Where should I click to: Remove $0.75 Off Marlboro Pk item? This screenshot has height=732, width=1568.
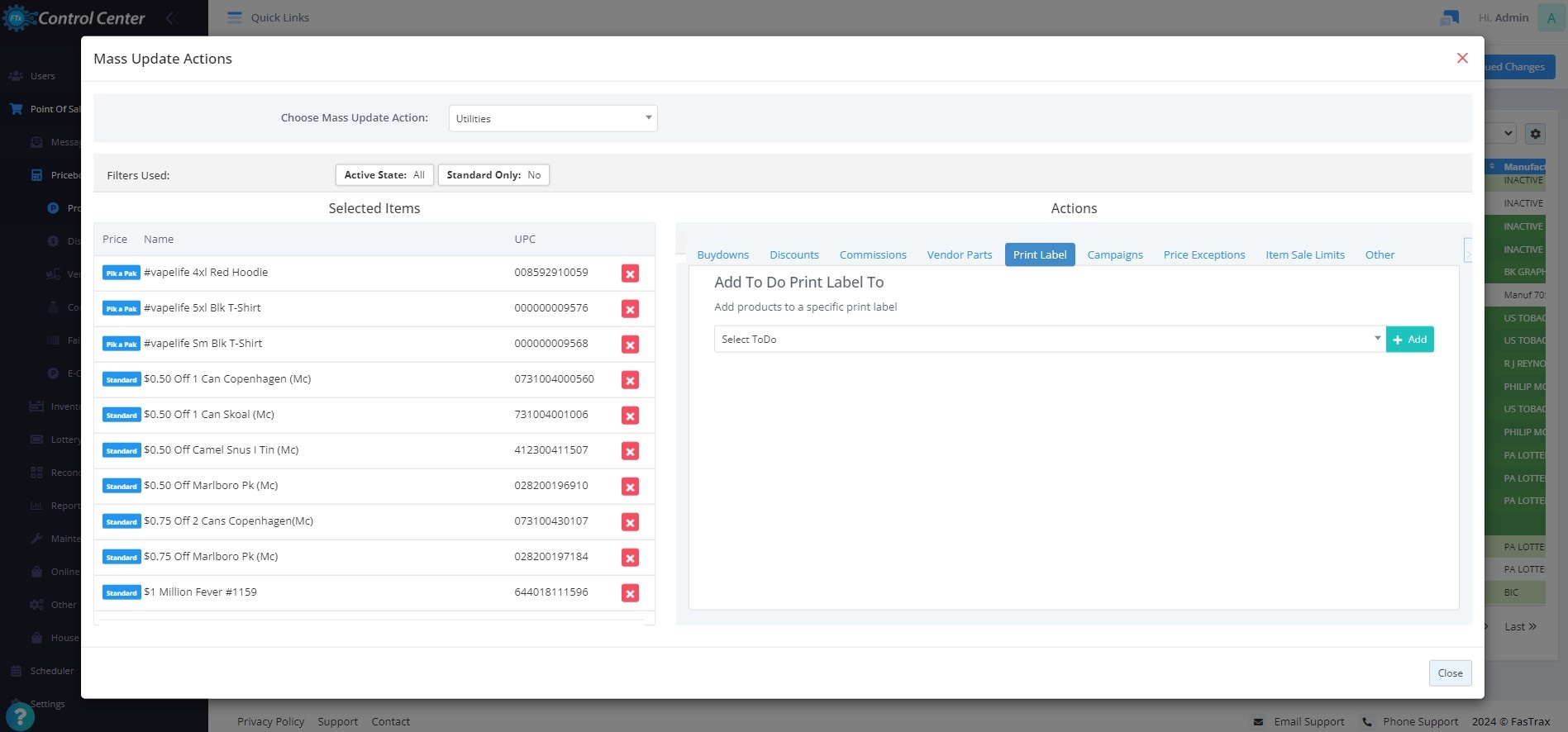pyautogui.click(x=630, y=558)
